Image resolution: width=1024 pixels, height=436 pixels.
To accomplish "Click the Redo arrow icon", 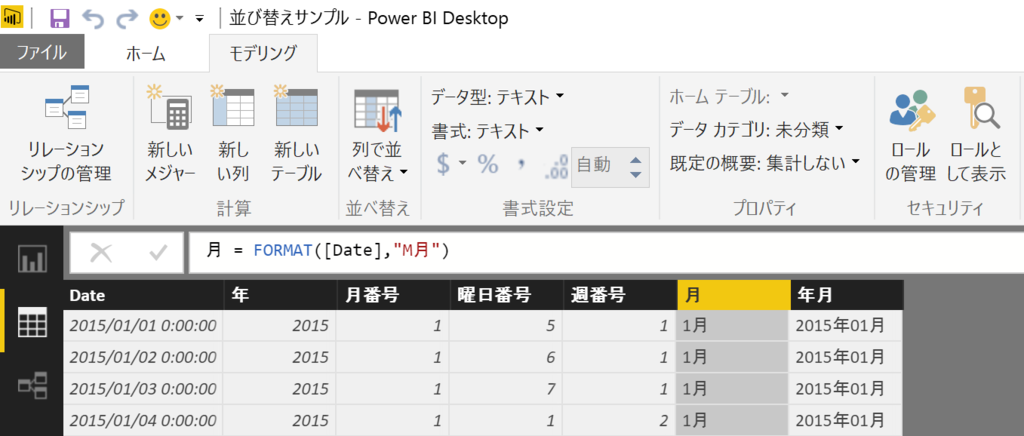I will pos(127,19).
